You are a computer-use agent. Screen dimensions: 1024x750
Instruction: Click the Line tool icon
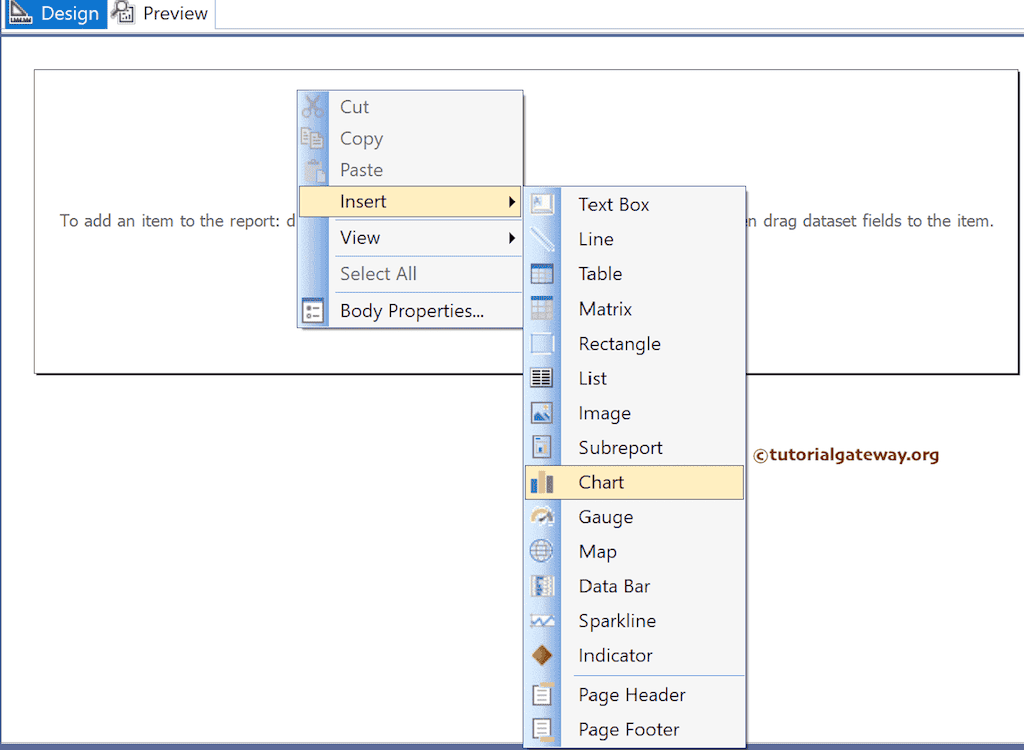coord(542,238)
